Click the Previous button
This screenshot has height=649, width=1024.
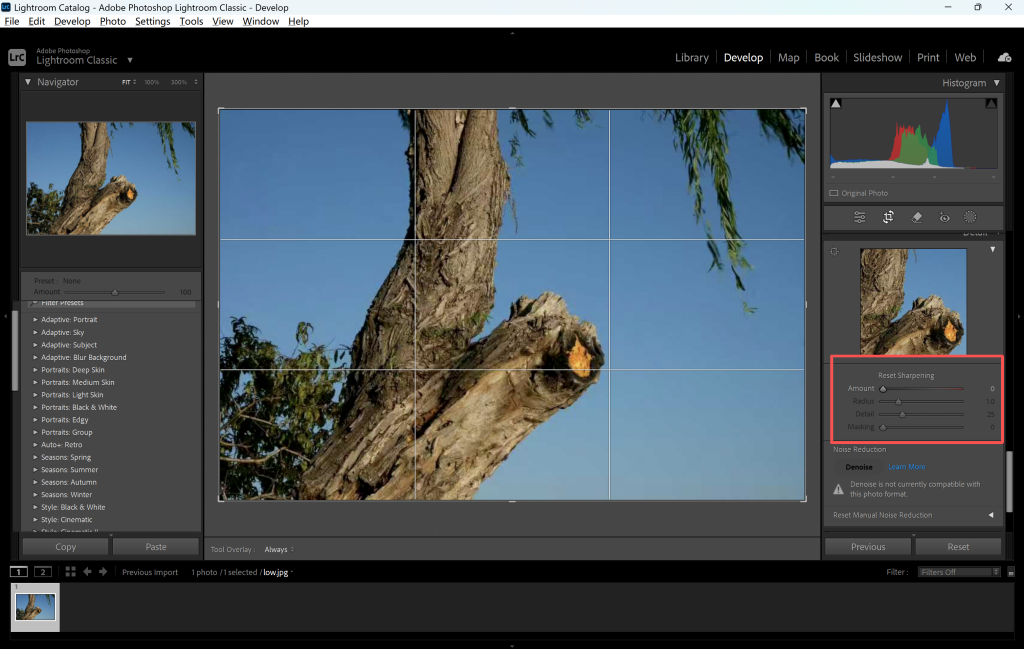coord(868,547)
